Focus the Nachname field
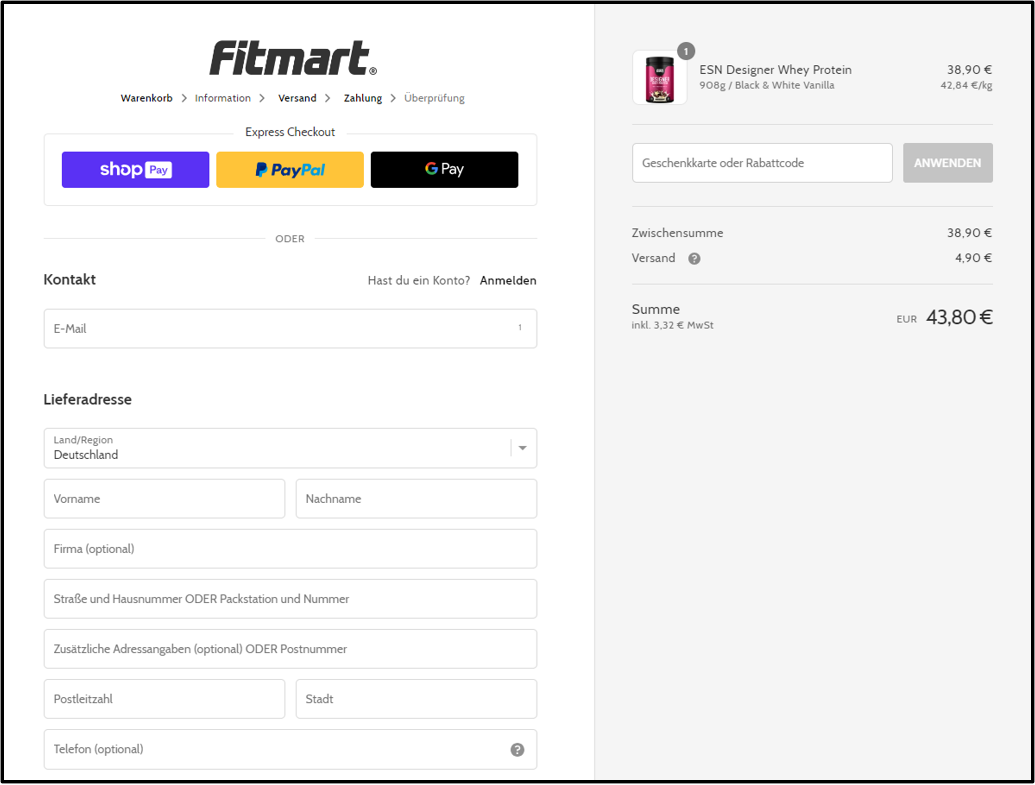This screenshot has width=1035, height=785. [417, 498]
